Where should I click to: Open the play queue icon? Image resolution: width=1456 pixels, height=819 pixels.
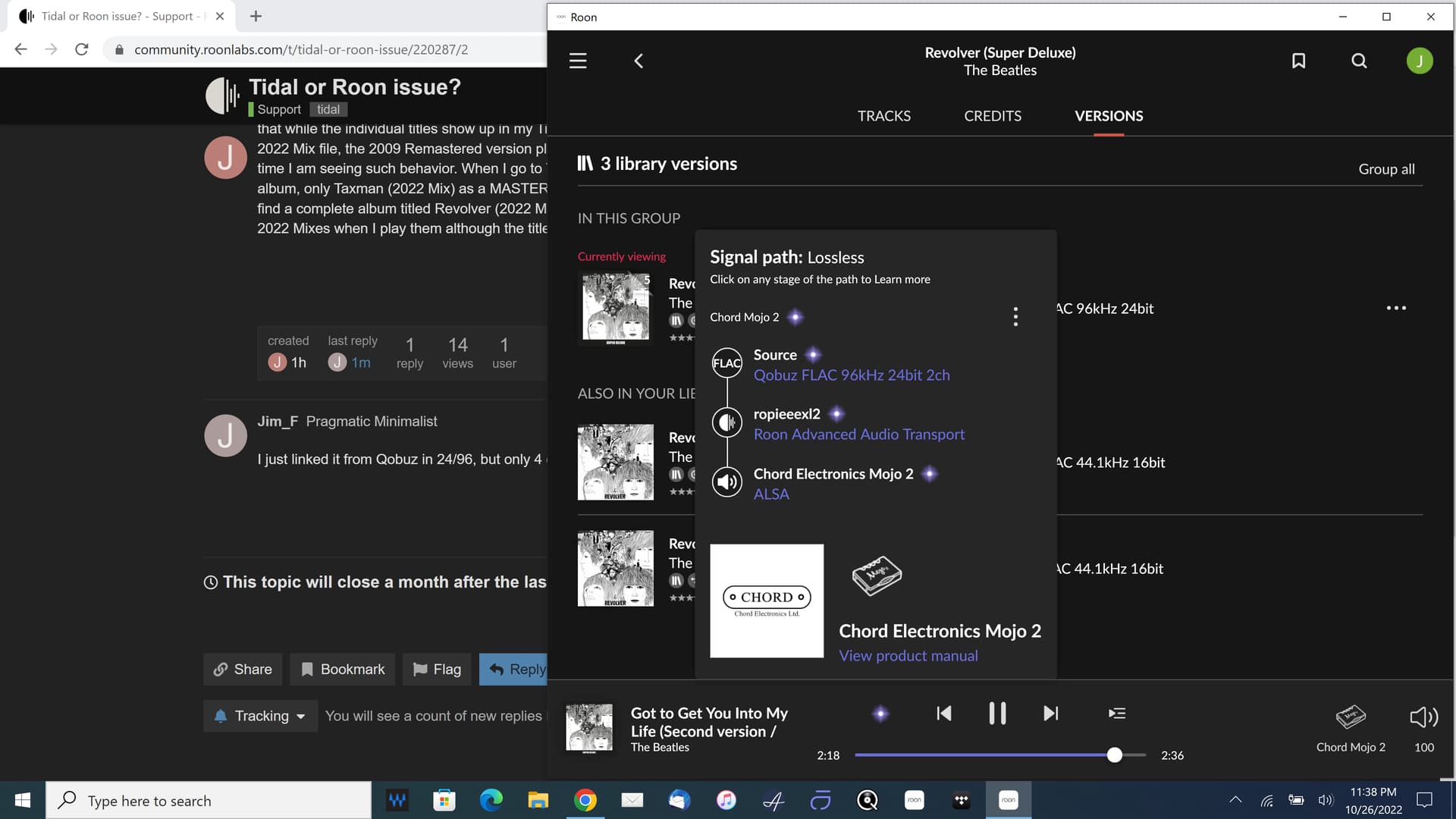(1116, 714)
